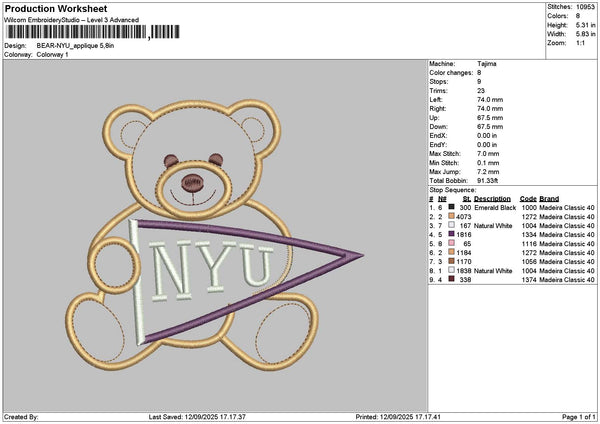Click the Left value '74.0 mm'

point(490,99)
